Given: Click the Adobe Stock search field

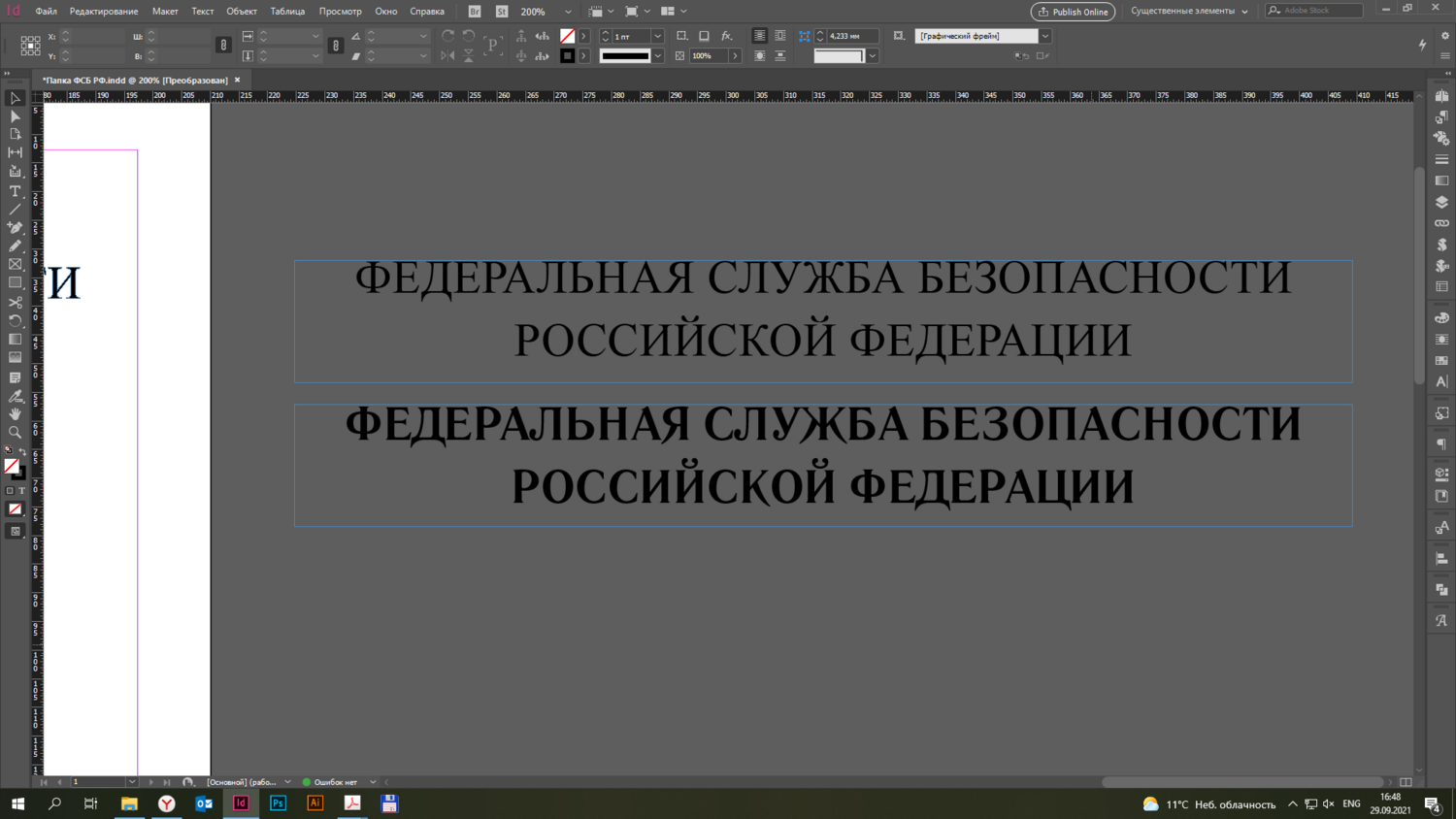Looking at the screenshot, I should 1313,11.
